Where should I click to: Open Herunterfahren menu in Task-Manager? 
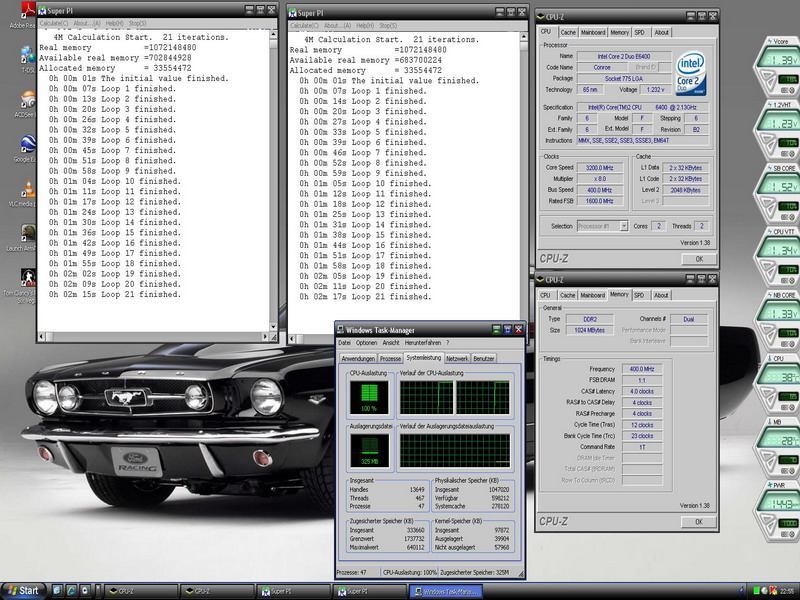(x=422, y=343)
